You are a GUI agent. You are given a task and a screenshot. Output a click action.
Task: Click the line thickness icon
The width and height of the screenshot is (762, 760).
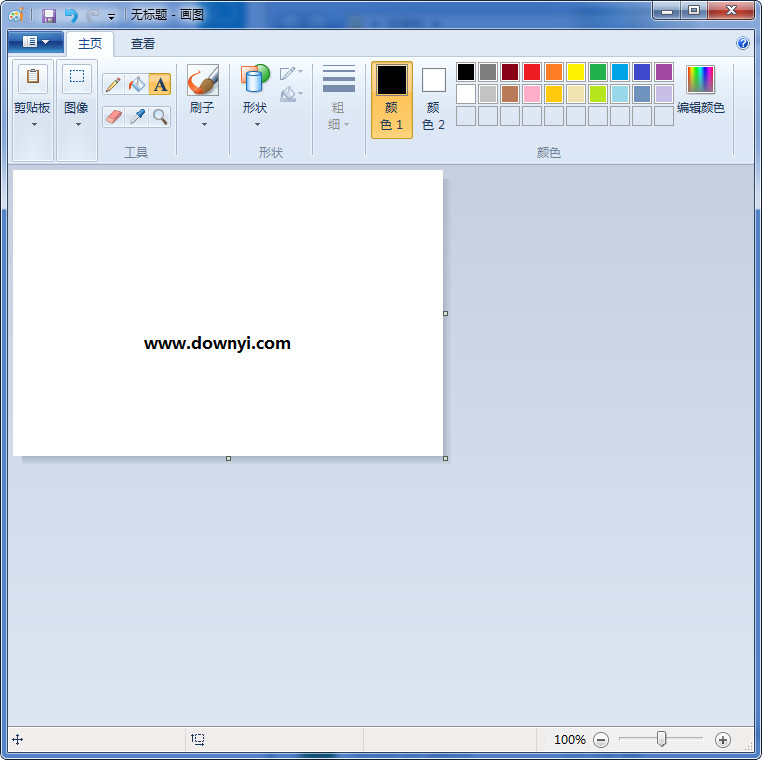click(339, 78)
